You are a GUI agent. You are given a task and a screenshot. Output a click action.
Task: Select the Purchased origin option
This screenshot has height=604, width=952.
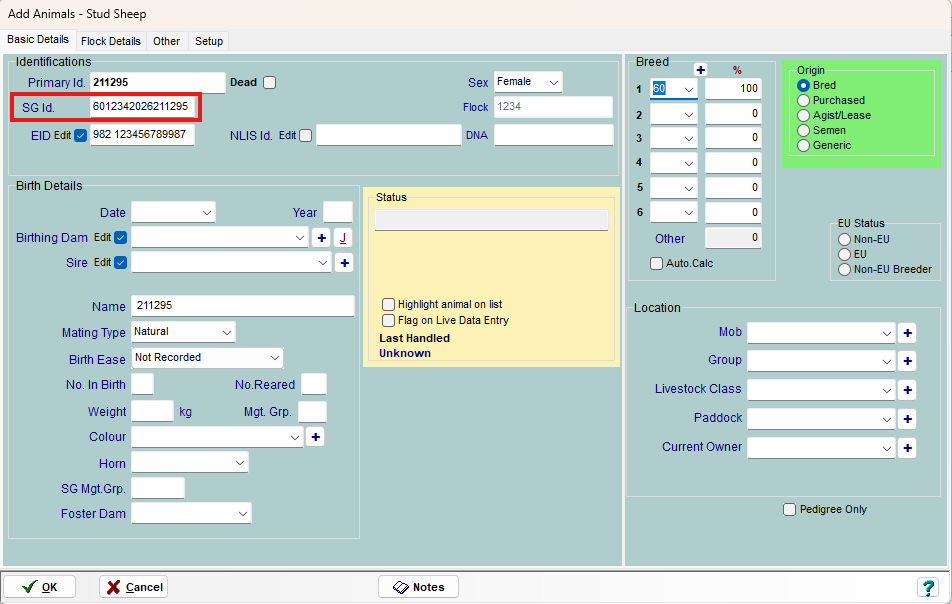tap(803, 100)
